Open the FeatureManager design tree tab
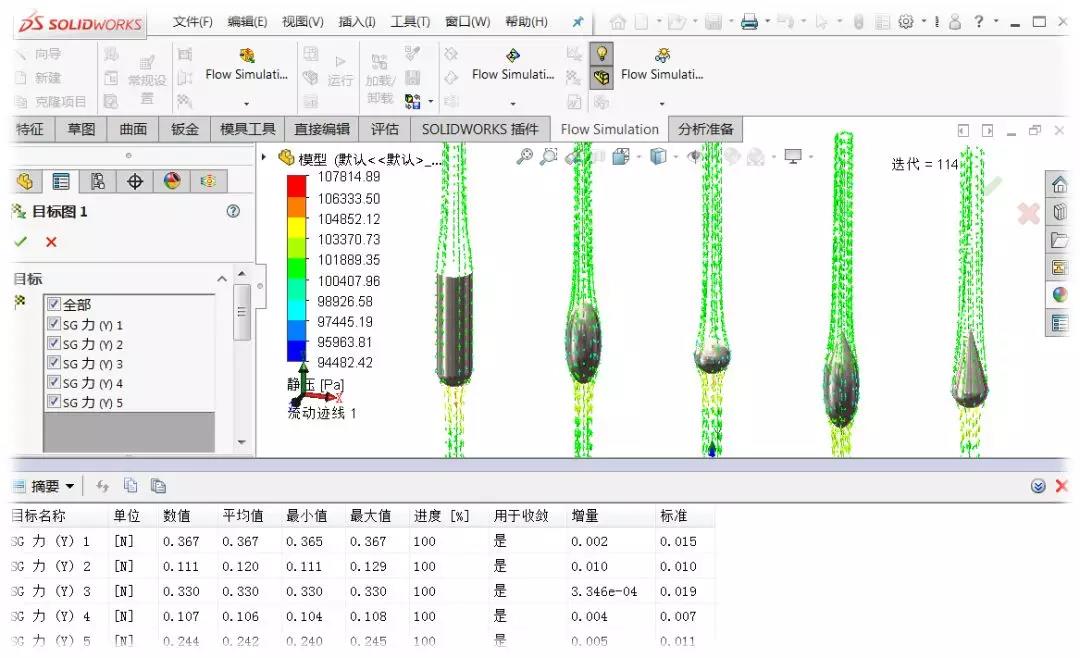This screenshot has width=1080, height=658. tap(26, 181)
